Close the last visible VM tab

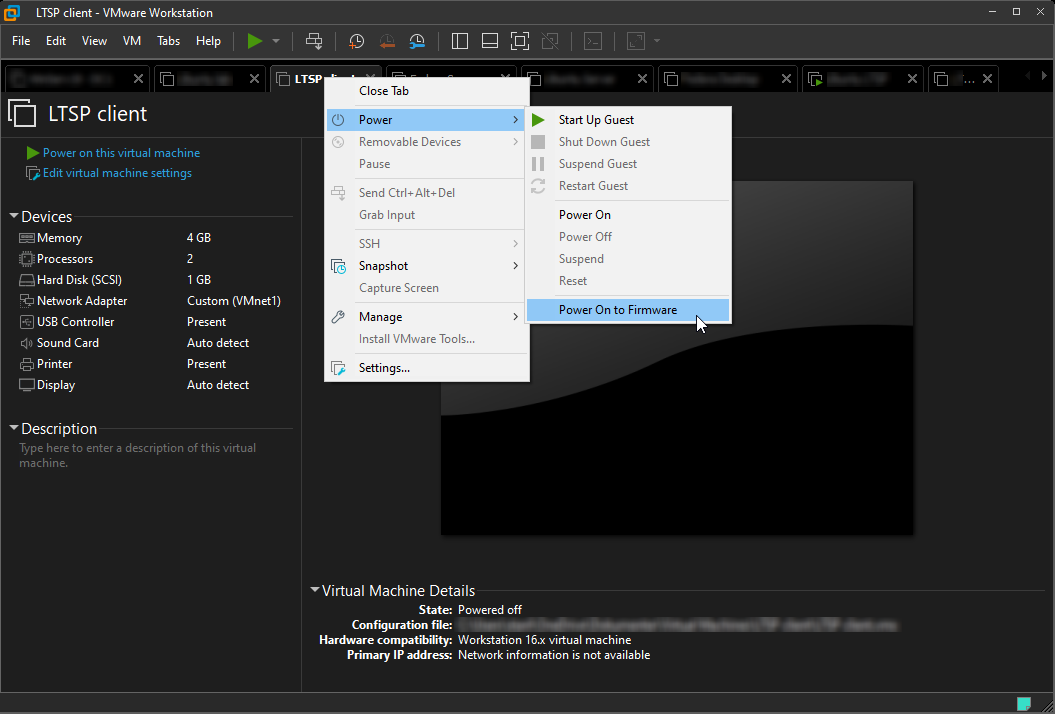pyautogui.click(x=987, y=79)
